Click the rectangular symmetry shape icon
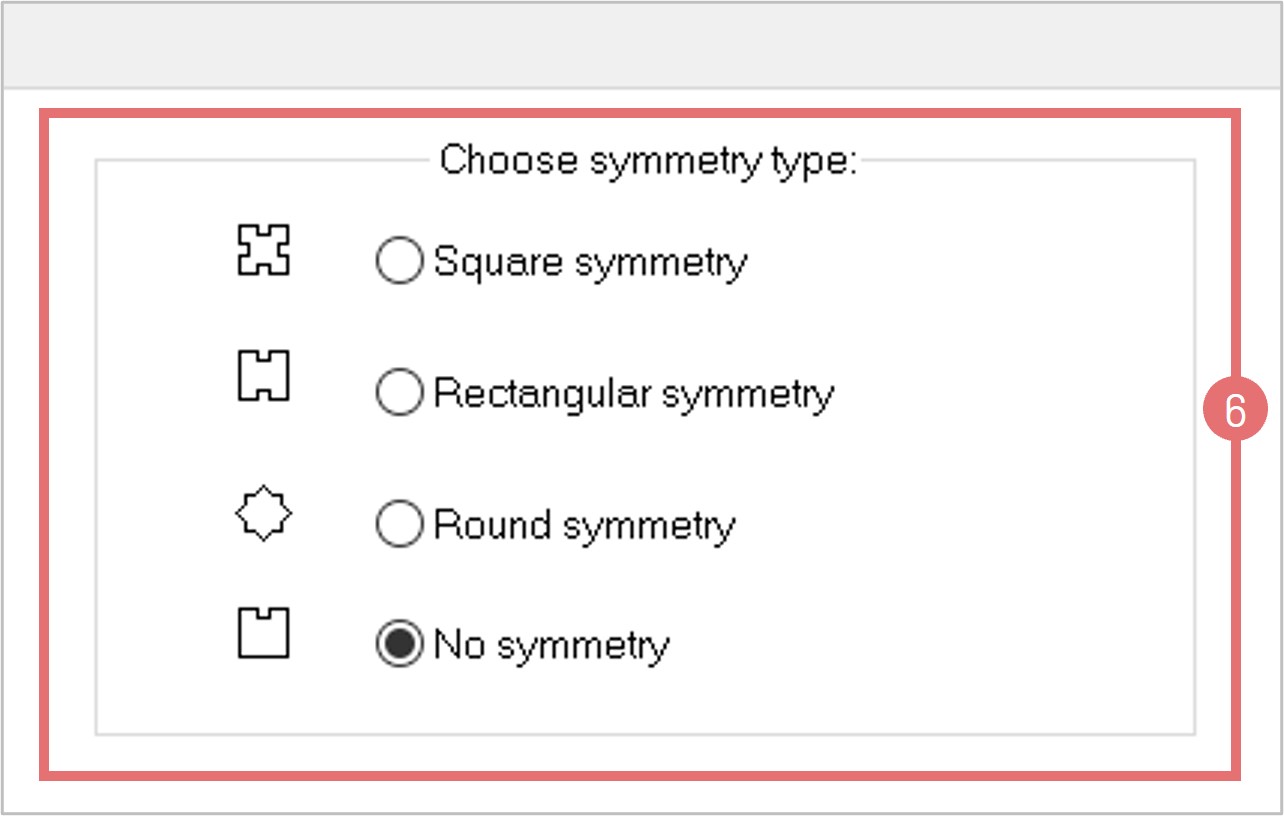Viewport: 1284px width, 816px height. tap(263, 376)
